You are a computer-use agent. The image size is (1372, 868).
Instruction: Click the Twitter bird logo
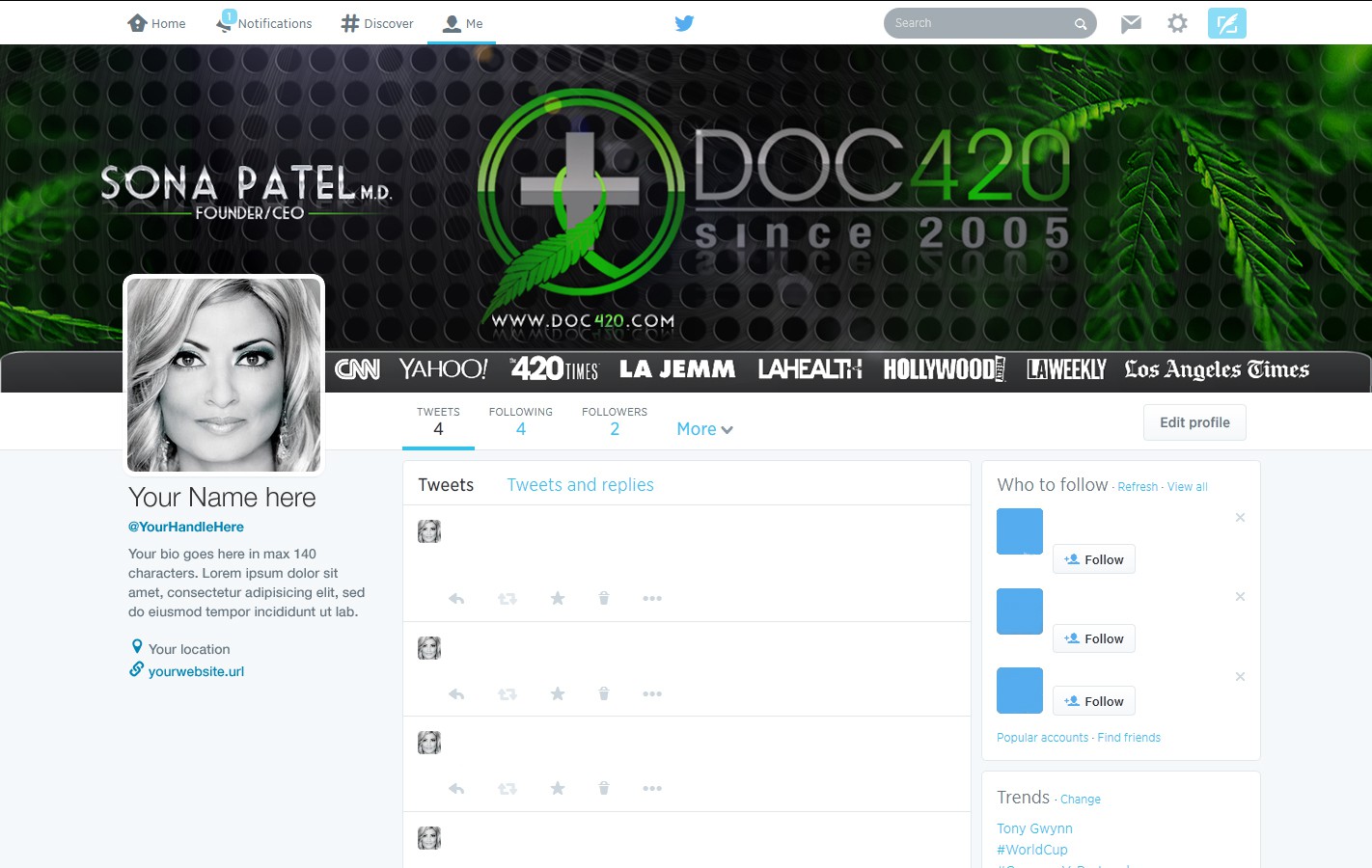(x=684, y=23)
